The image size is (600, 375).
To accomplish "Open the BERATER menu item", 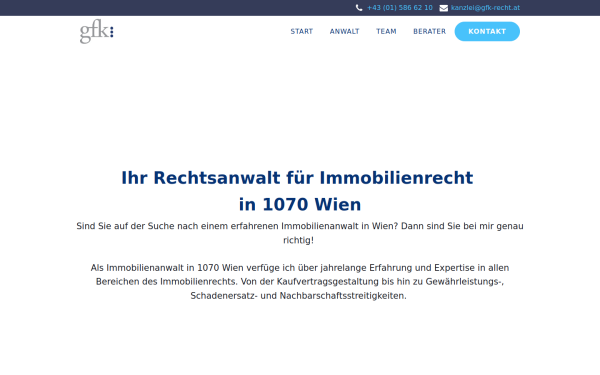I will click(x=429, y=31).
